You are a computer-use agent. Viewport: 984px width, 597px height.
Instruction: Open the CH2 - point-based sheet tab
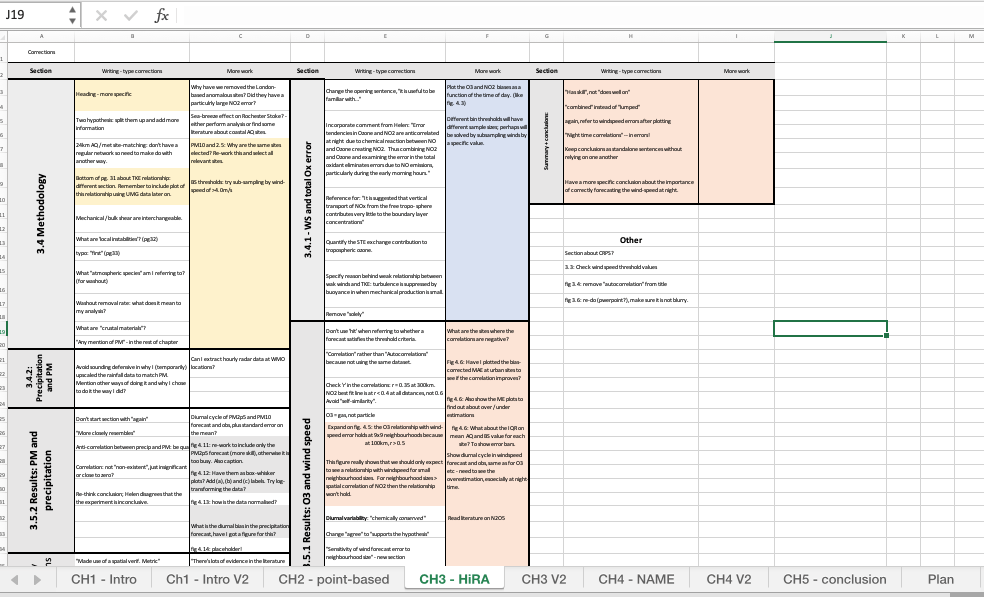(x=333, y=579)
